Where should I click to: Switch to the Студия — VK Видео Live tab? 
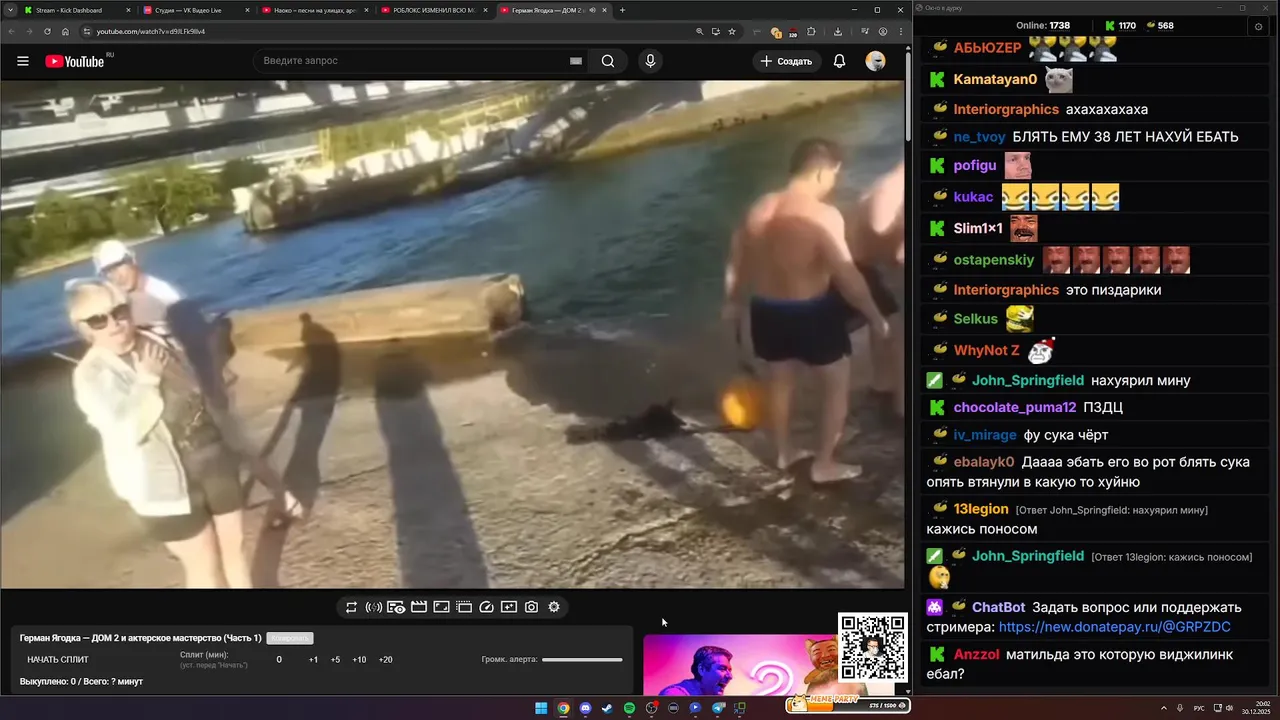195,10
